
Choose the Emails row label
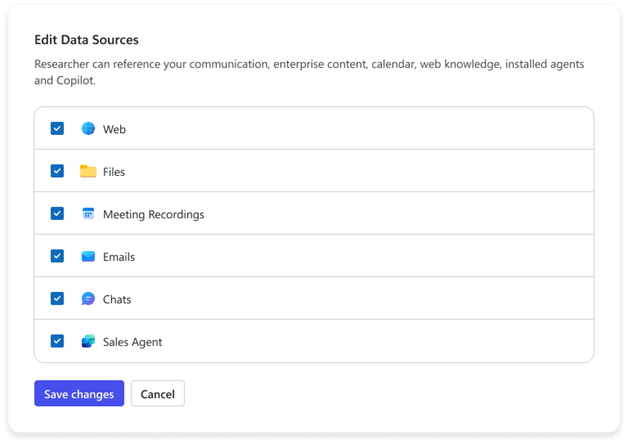(119, 257)
